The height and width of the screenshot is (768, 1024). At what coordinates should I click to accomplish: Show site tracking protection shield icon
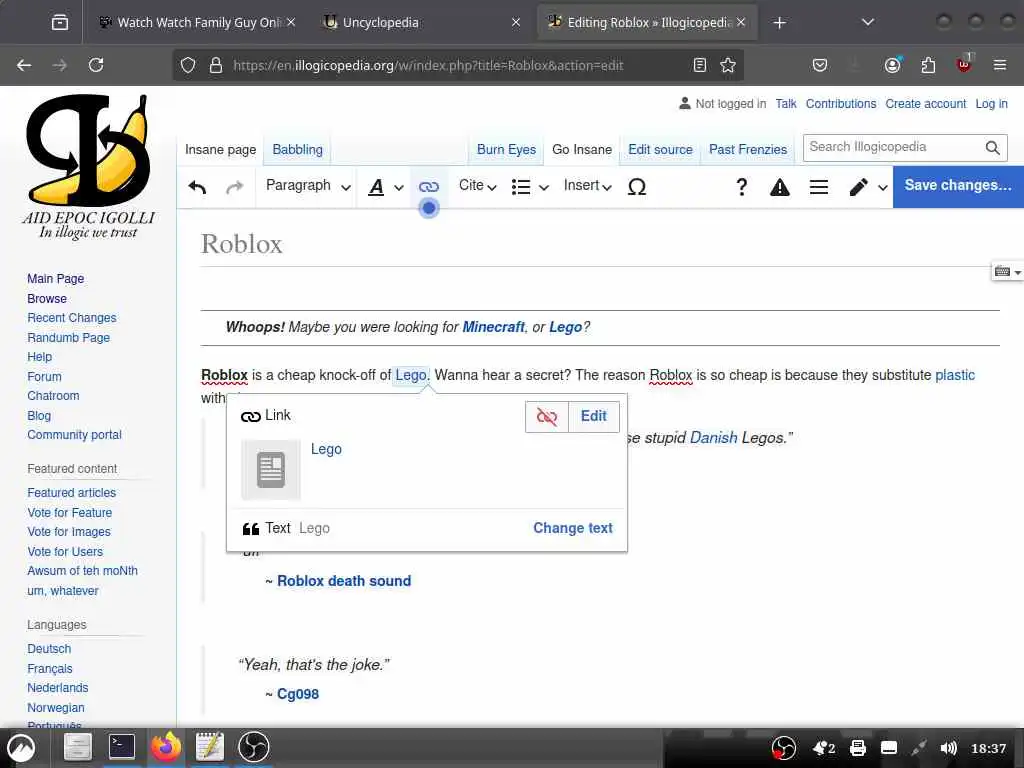pyautogui.click(x=188, y=65)
